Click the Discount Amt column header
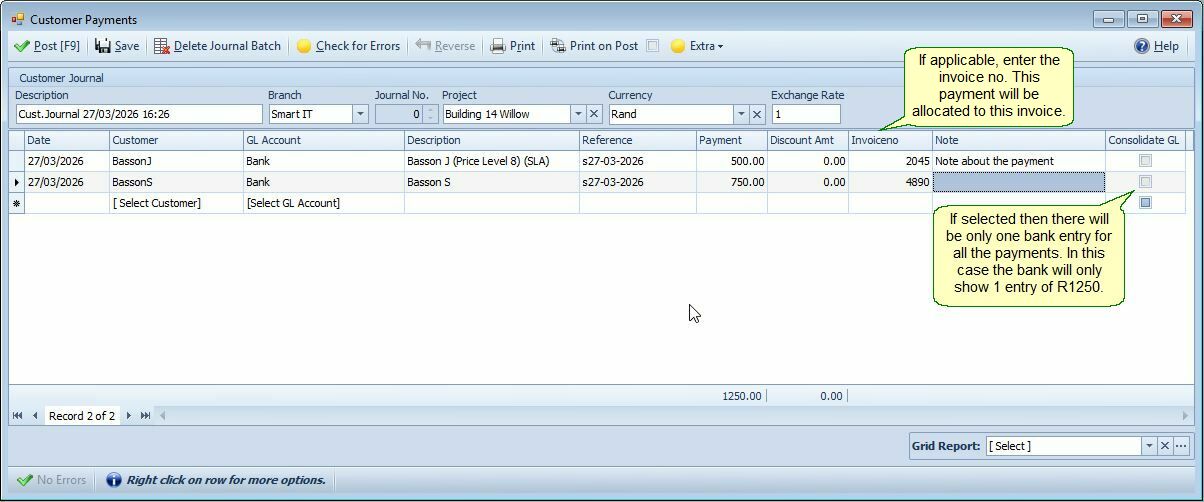 (808, 140)
